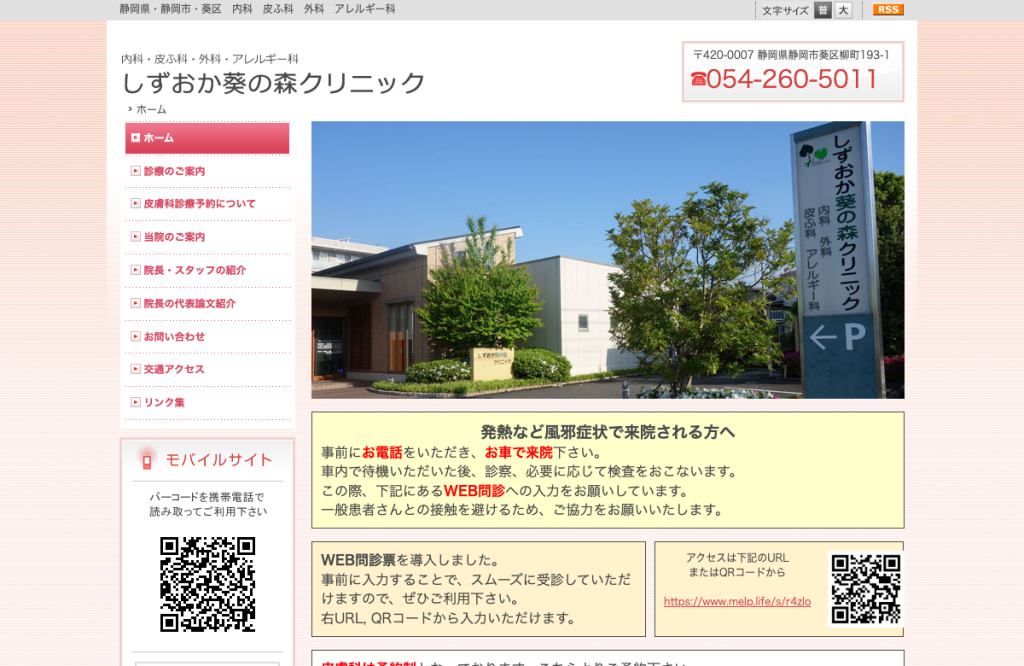The height and width of the screenshot is (666, 1024).
Task: Click address text 静岡県静岡市葵区柳町193-1
Action: [x=823, y=56]
